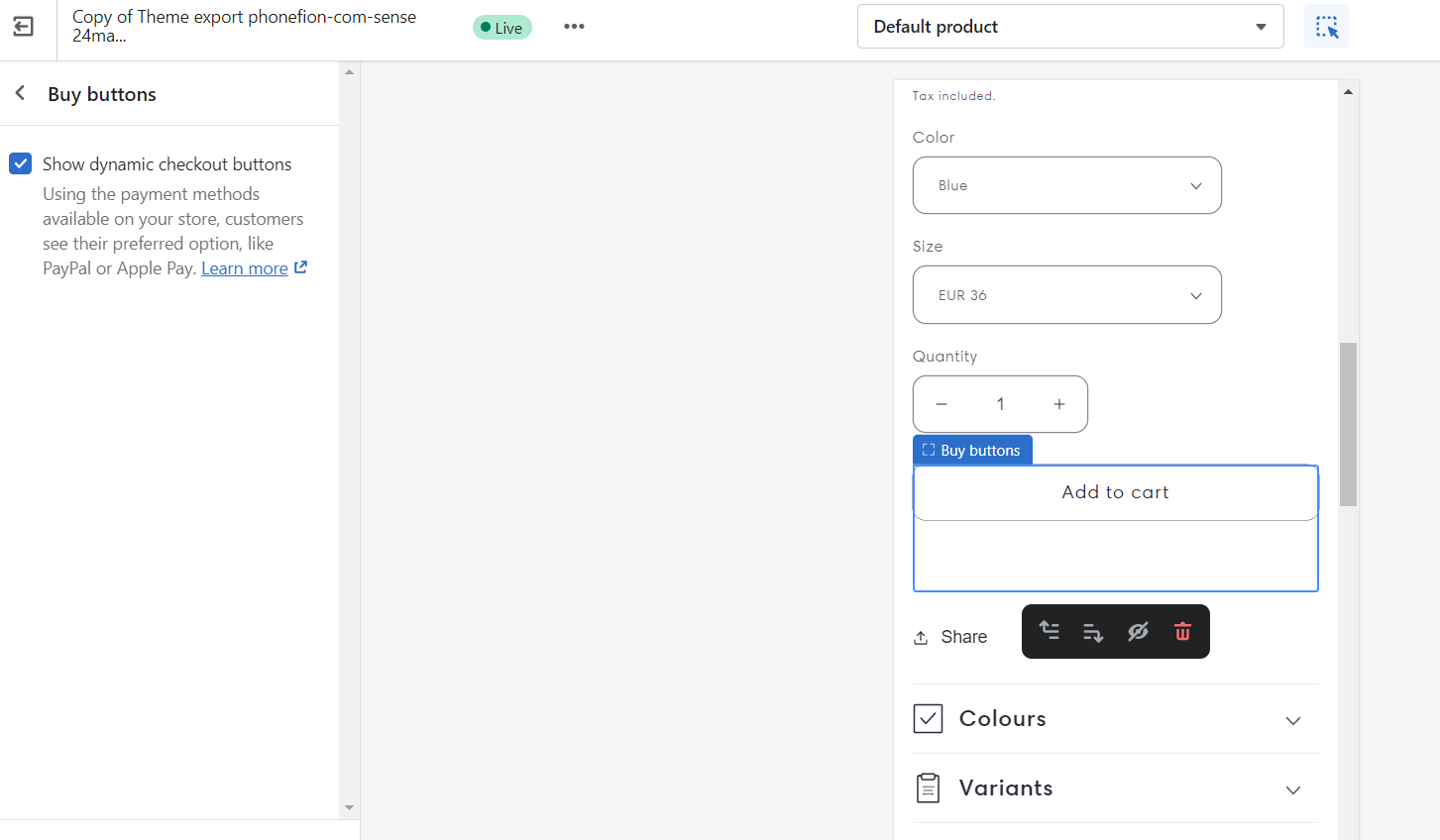Hide the Buy buttons block

point(1138,631)
